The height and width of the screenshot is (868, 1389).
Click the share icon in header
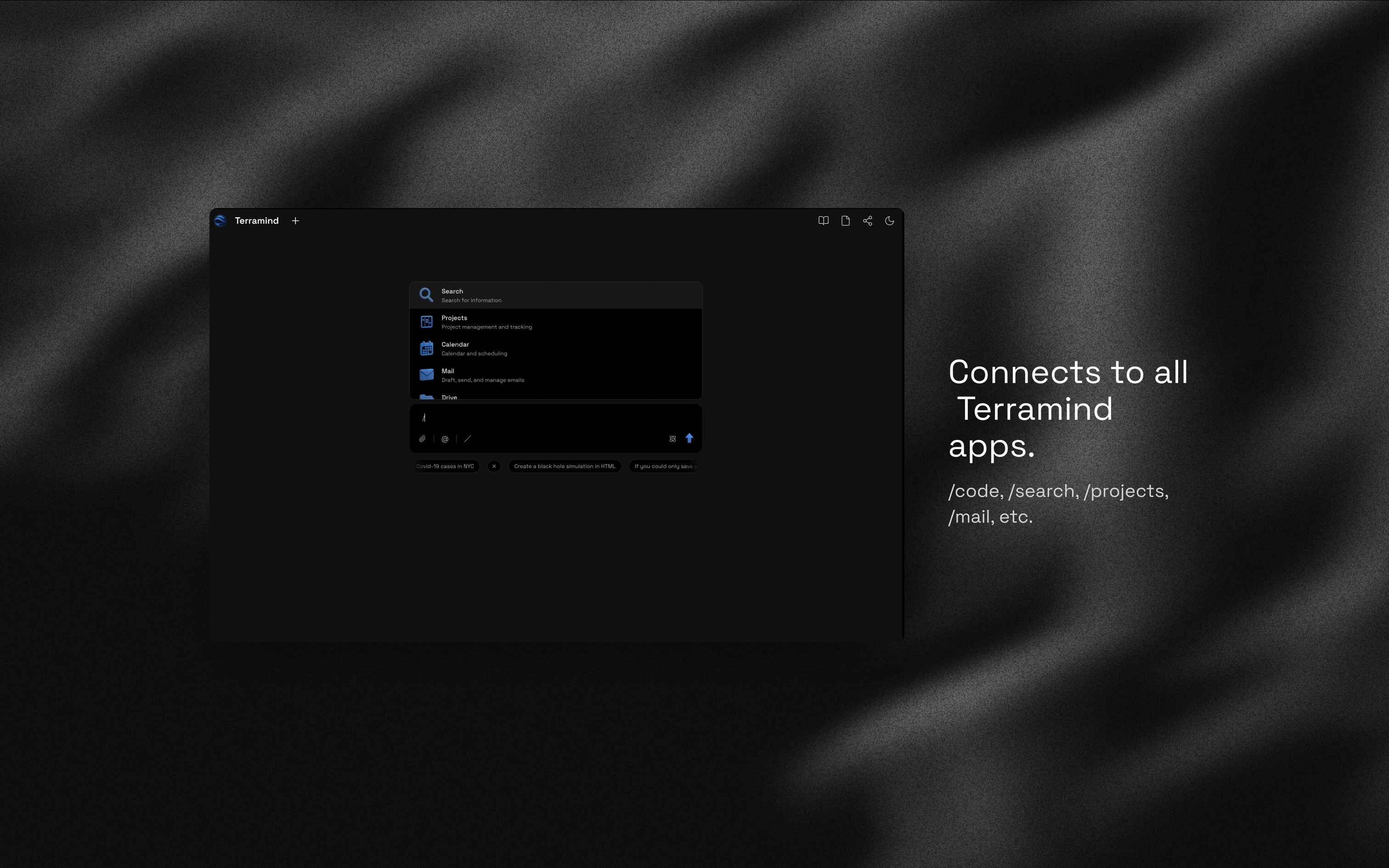point(867,221)
